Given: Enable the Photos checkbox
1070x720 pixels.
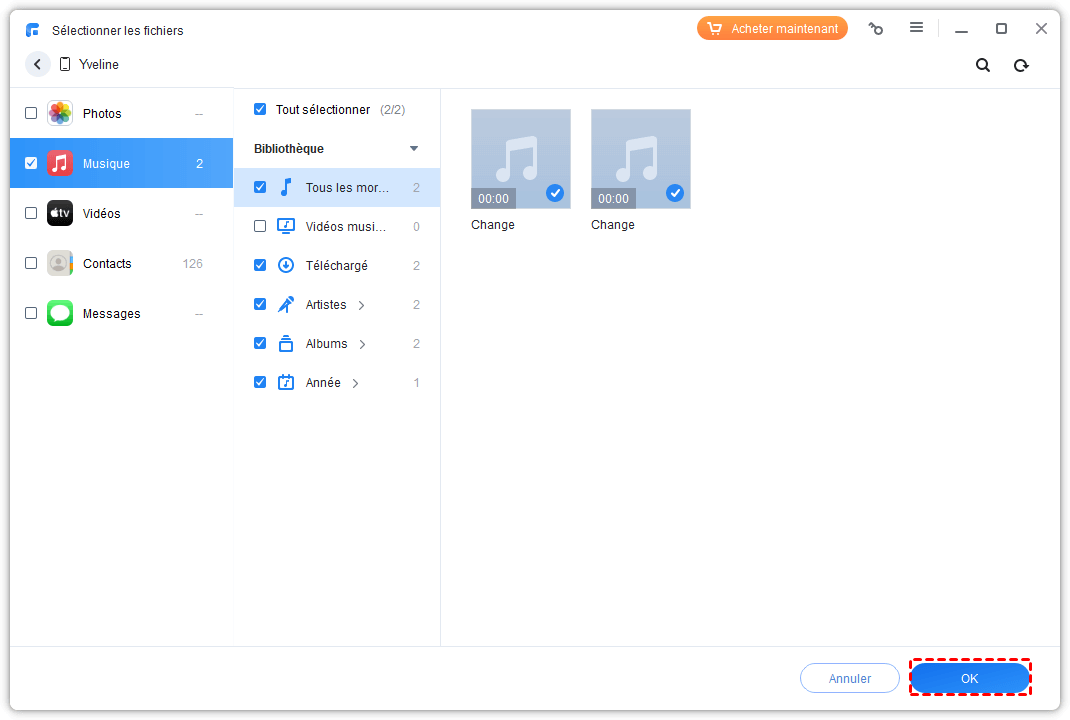Looking at the screenshot, I should 31,113.
